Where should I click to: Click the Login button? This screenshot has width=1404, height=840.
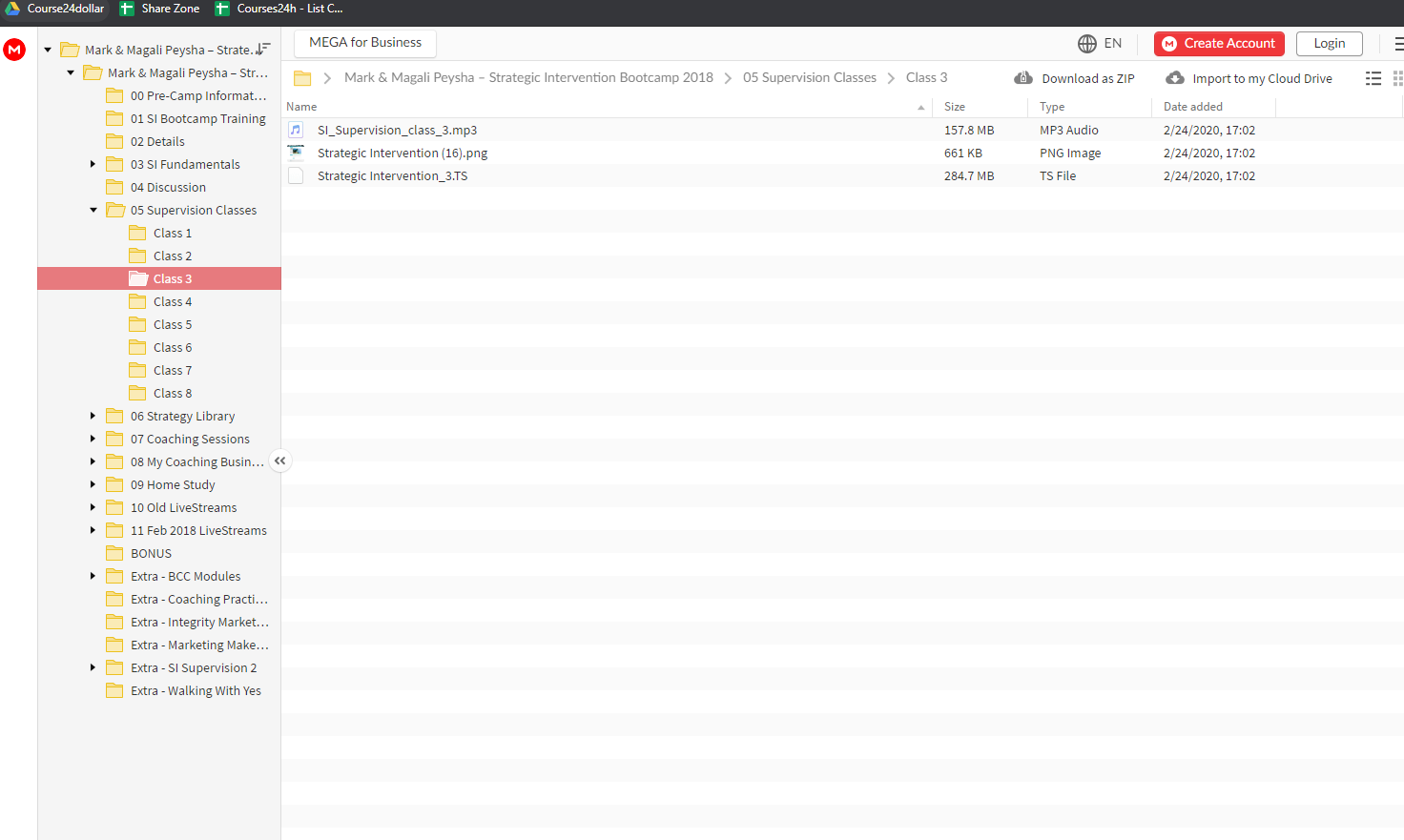tap(1329, 44)
